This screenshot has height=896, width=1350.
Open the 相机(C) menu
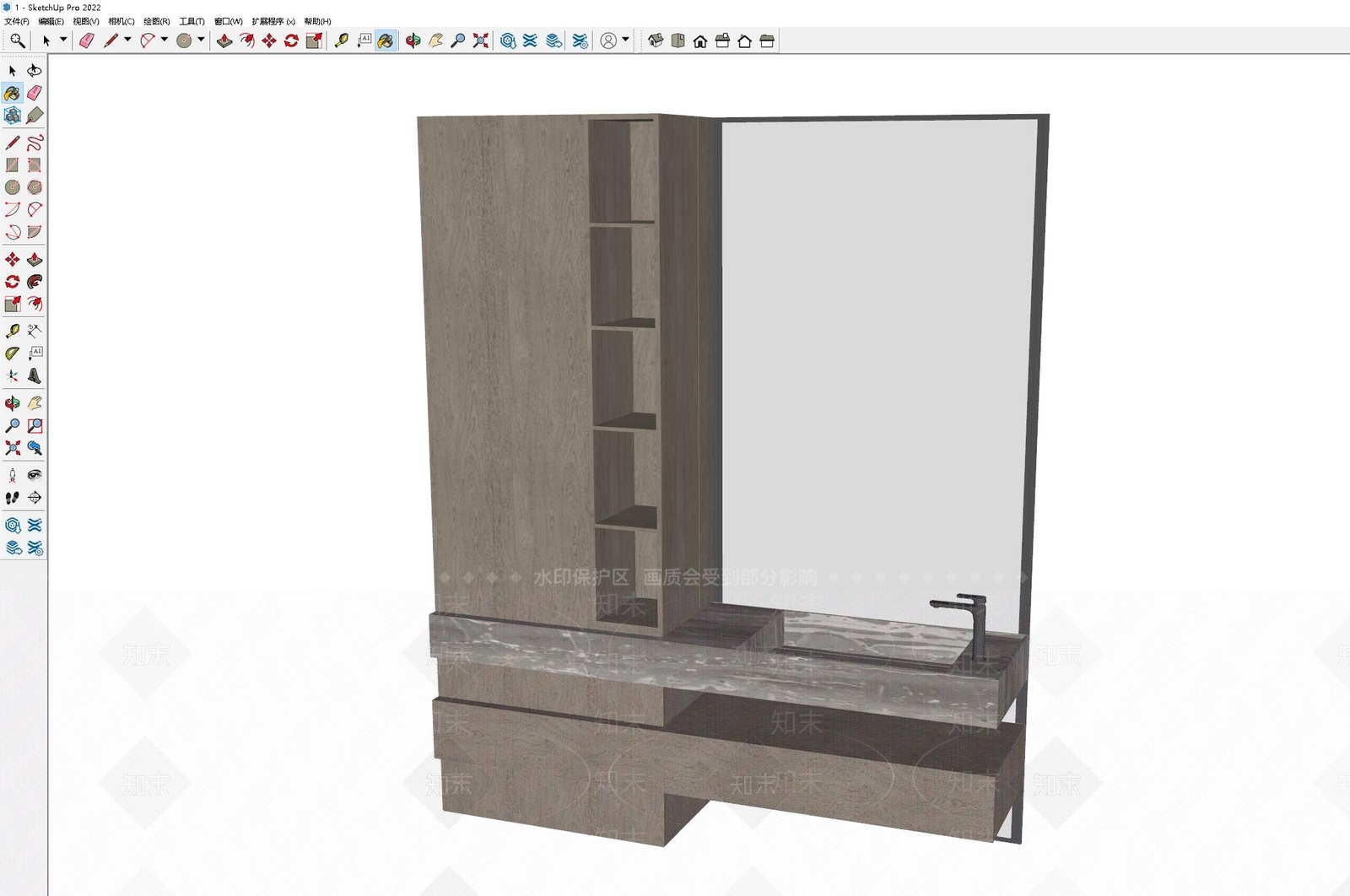click(121, 22)
